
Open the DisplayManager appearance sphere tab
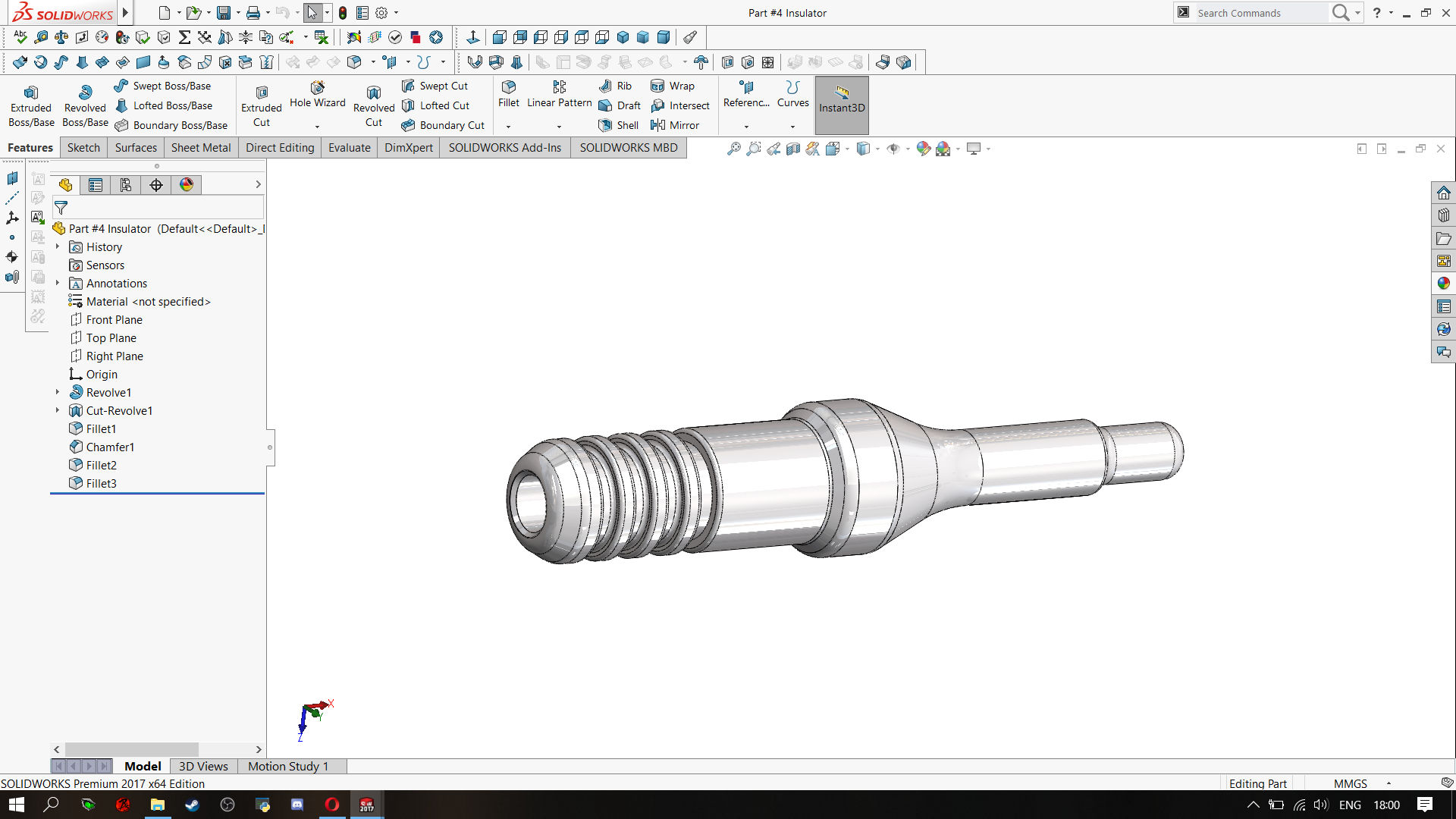tap(187, 185)
